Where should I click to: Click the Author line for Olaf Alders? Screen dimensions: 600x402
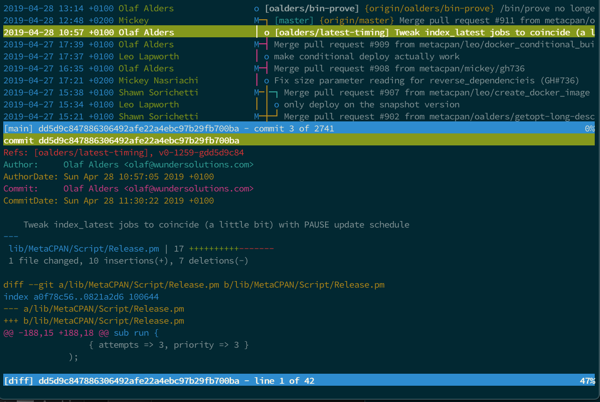click(x=128, y=165)
